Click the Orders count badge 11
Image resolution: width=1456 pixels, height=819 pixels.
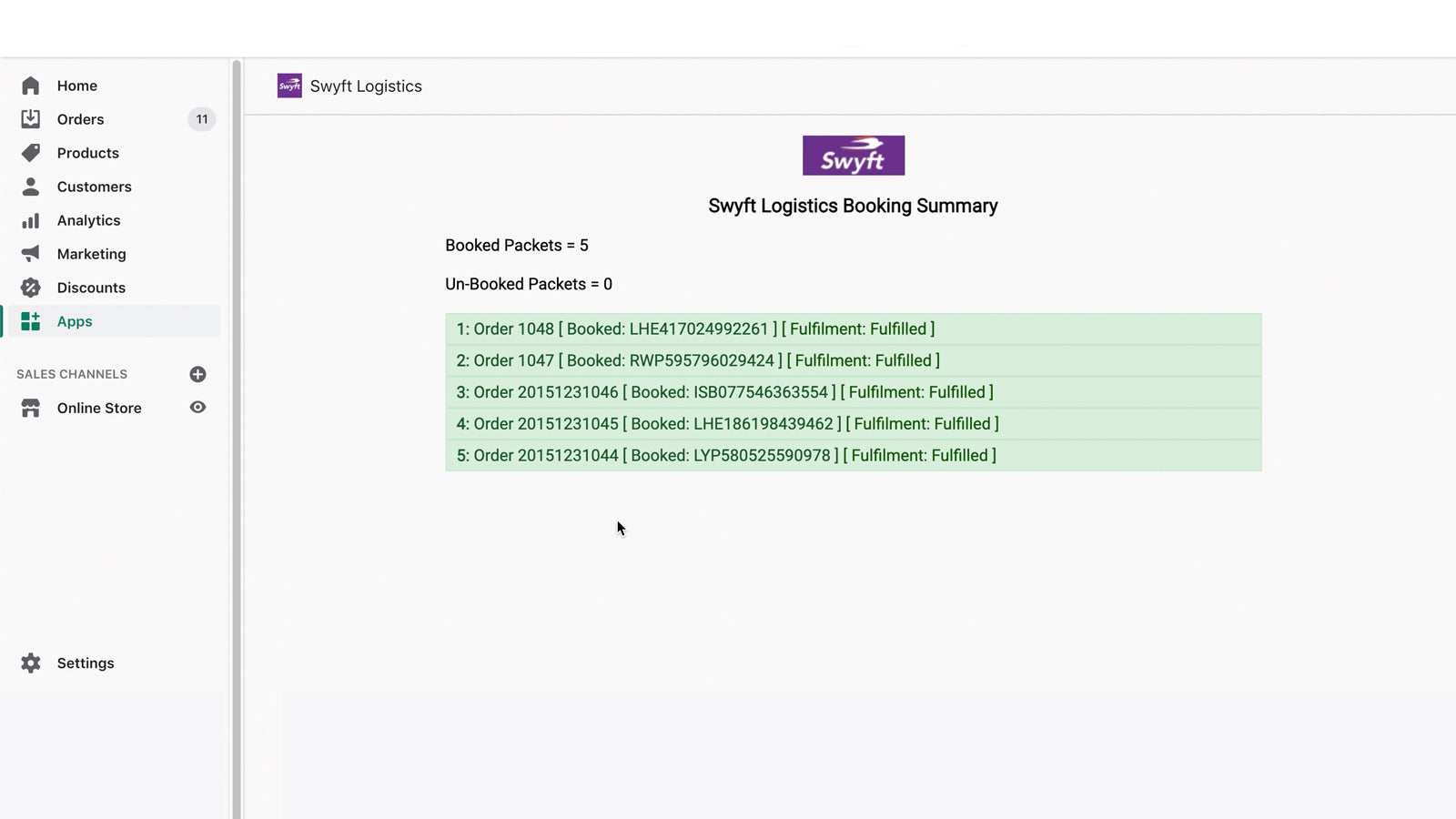click(202, 119)
